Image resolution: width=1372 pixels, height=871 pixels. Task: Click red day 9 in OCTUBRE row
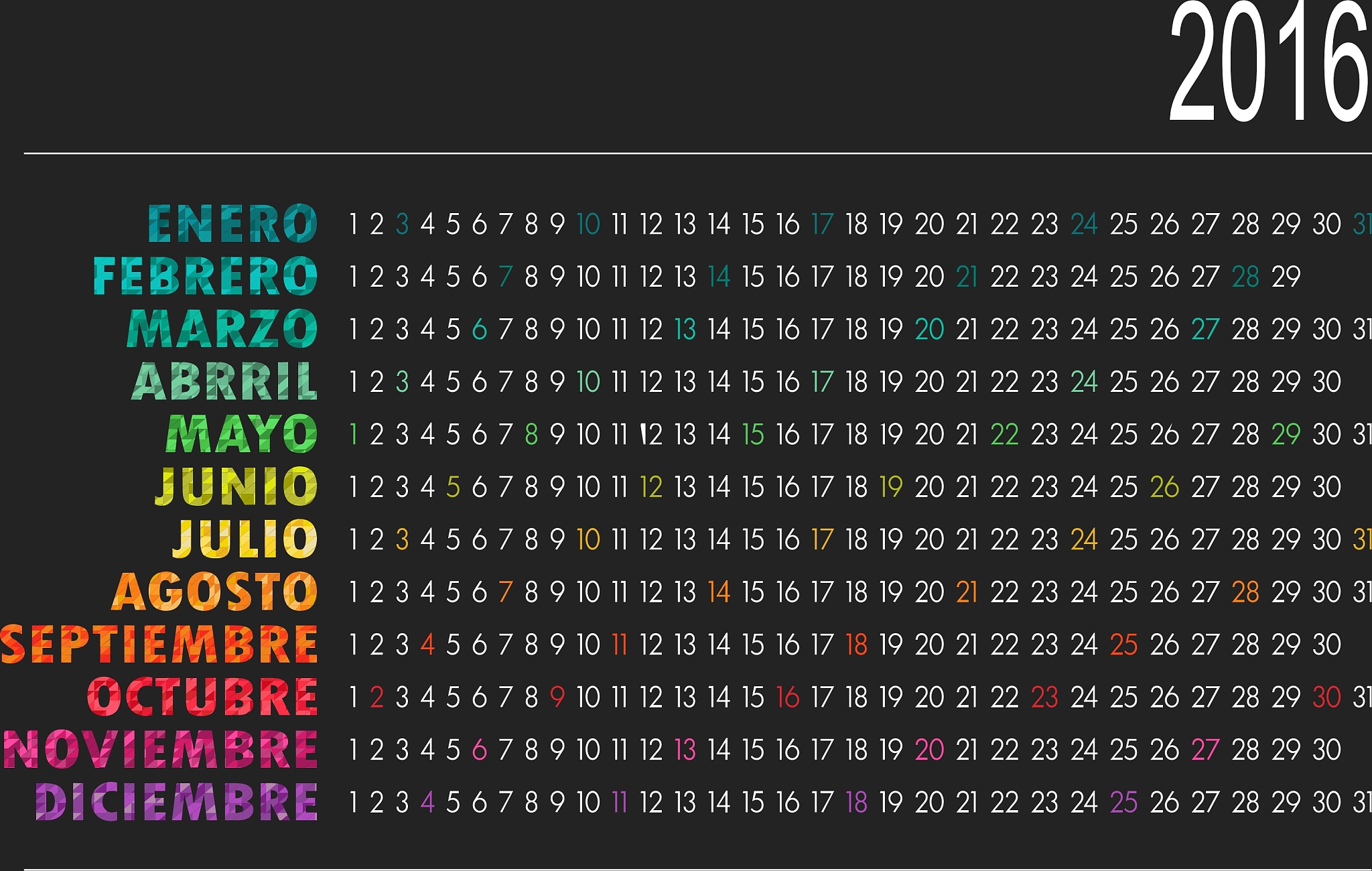557,697
